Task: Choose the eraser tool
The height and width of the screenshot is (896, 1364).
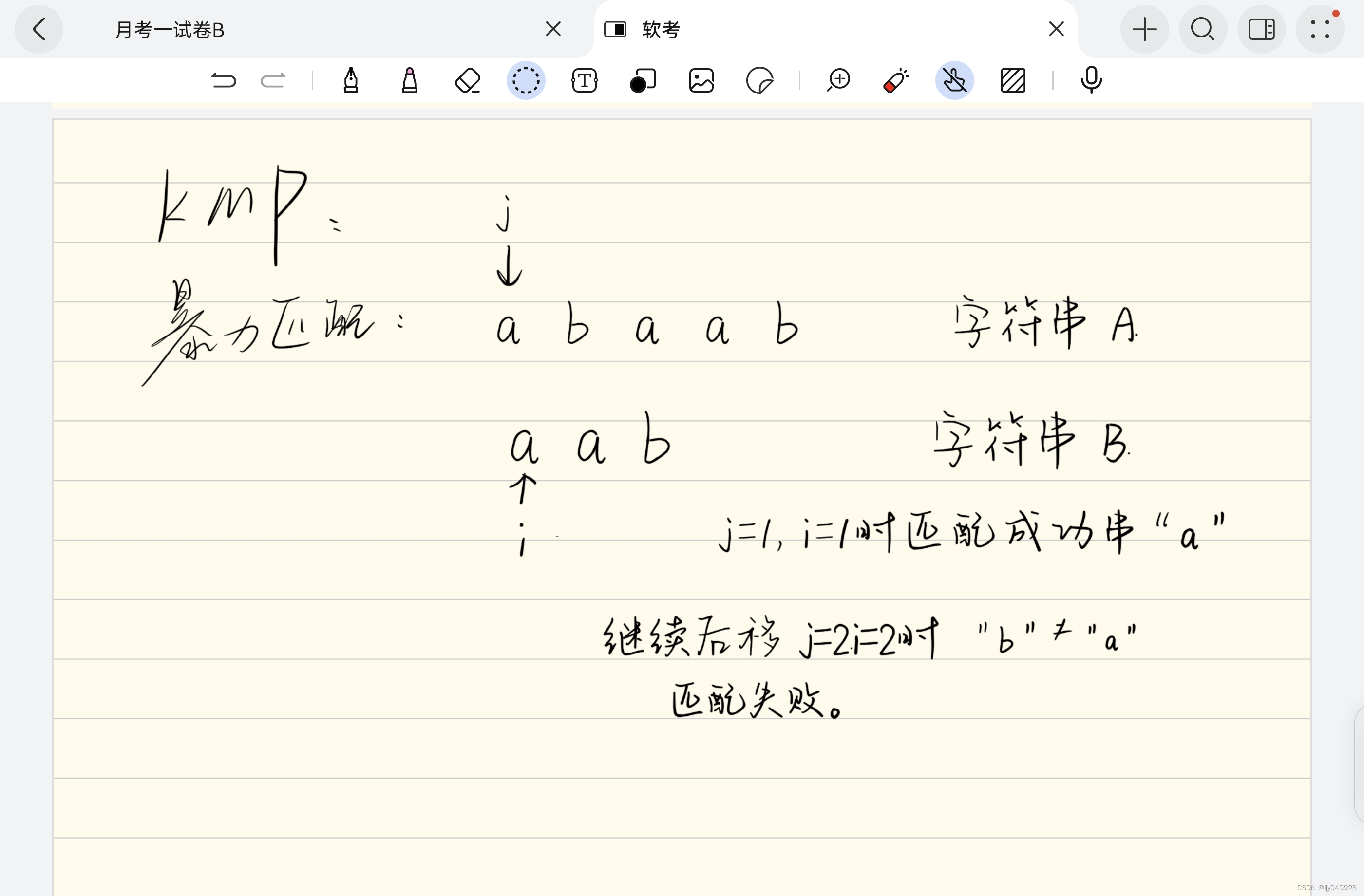Action: pos(468,80)
